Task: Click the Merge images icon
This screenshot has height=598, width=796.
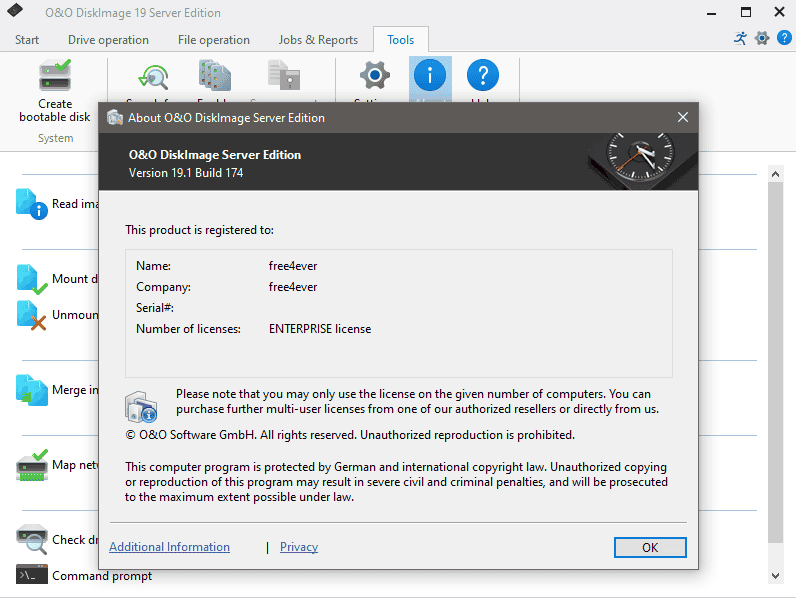Action: pyautogui.click(x=31, y=390)
